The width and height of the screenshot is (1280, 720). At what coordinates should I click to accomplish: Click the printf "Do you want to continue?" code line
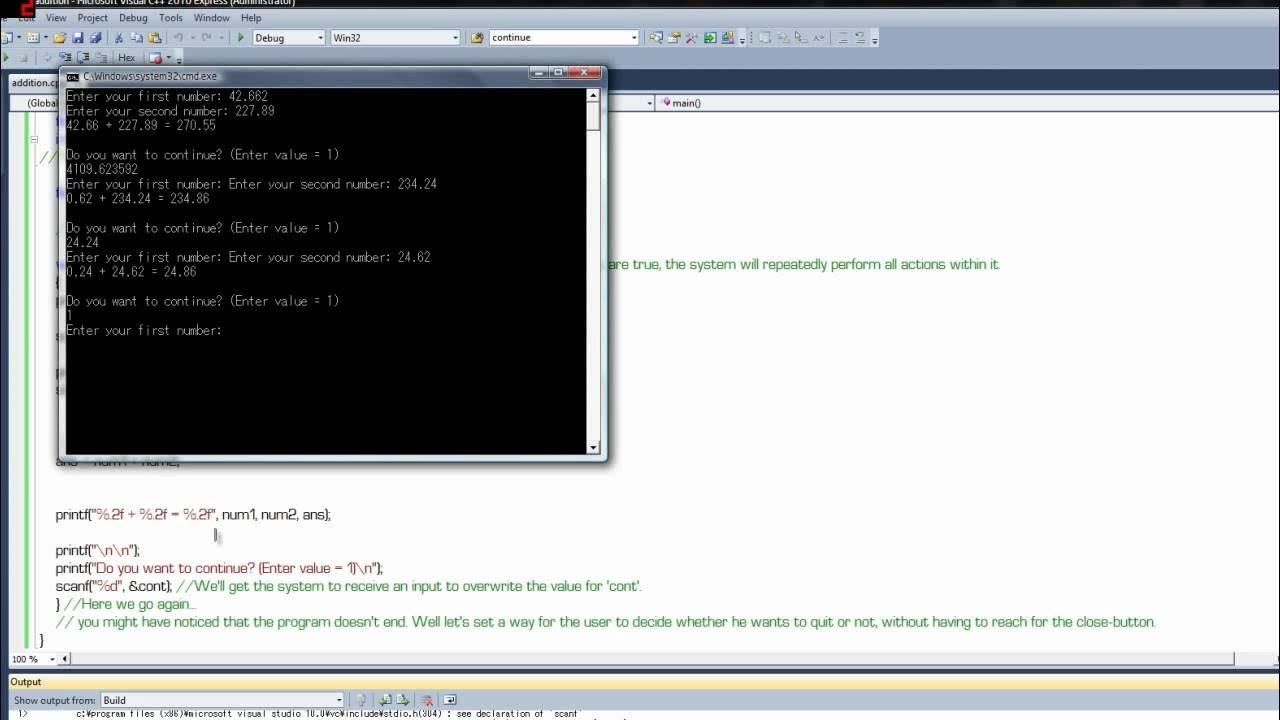[219, 568]
